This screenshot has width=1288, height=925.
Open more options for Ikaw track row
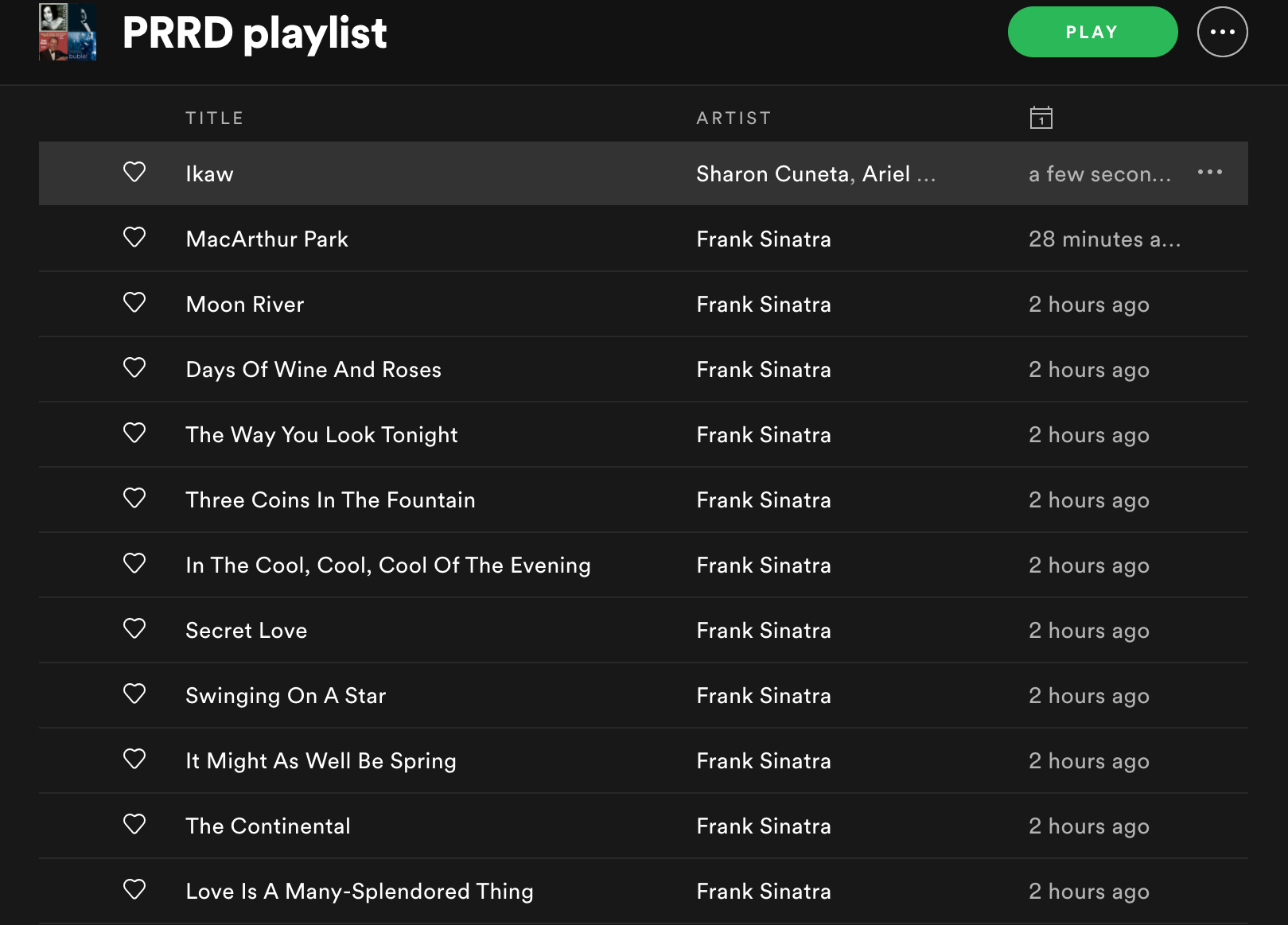pos(1210,173)
